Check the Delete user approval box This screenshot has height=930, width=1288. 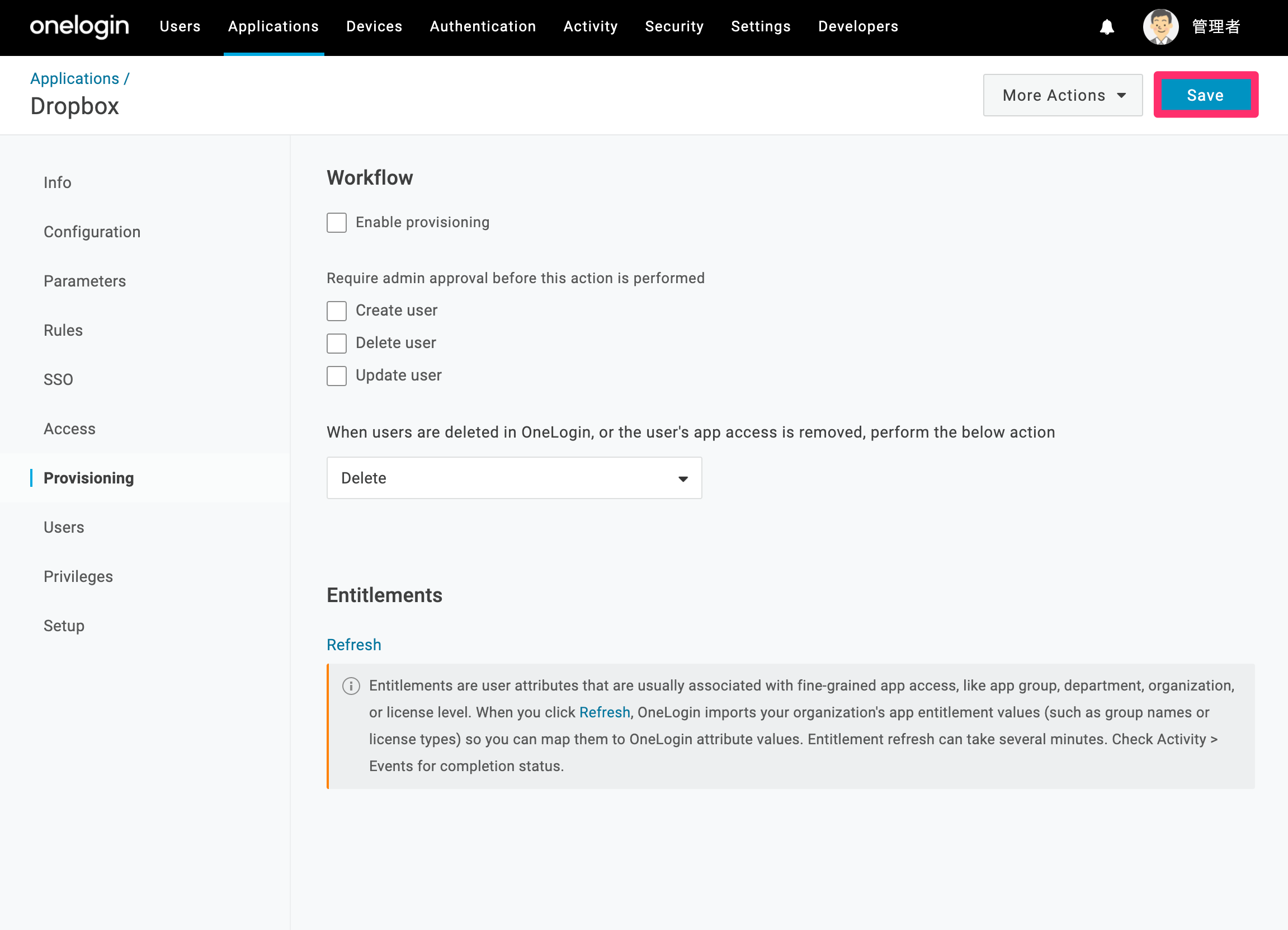tap(336, 343)
